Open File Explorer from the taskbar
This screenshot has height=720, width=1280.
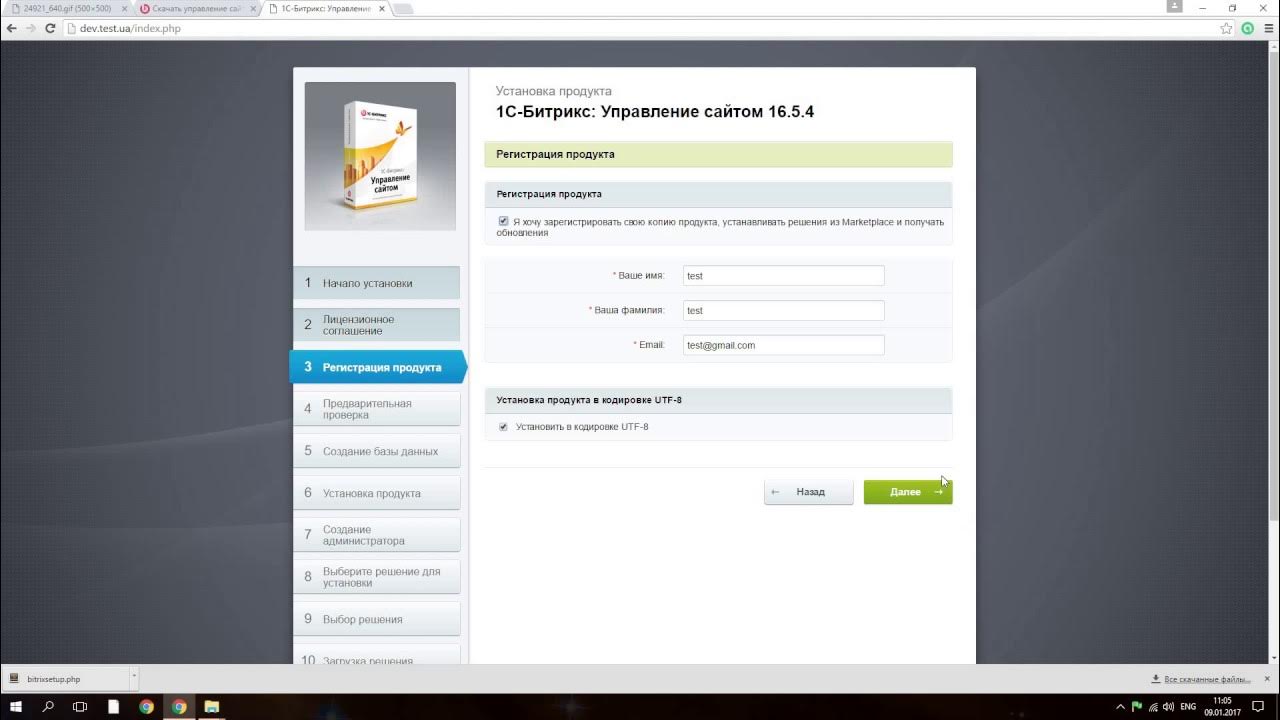[212, 706]
